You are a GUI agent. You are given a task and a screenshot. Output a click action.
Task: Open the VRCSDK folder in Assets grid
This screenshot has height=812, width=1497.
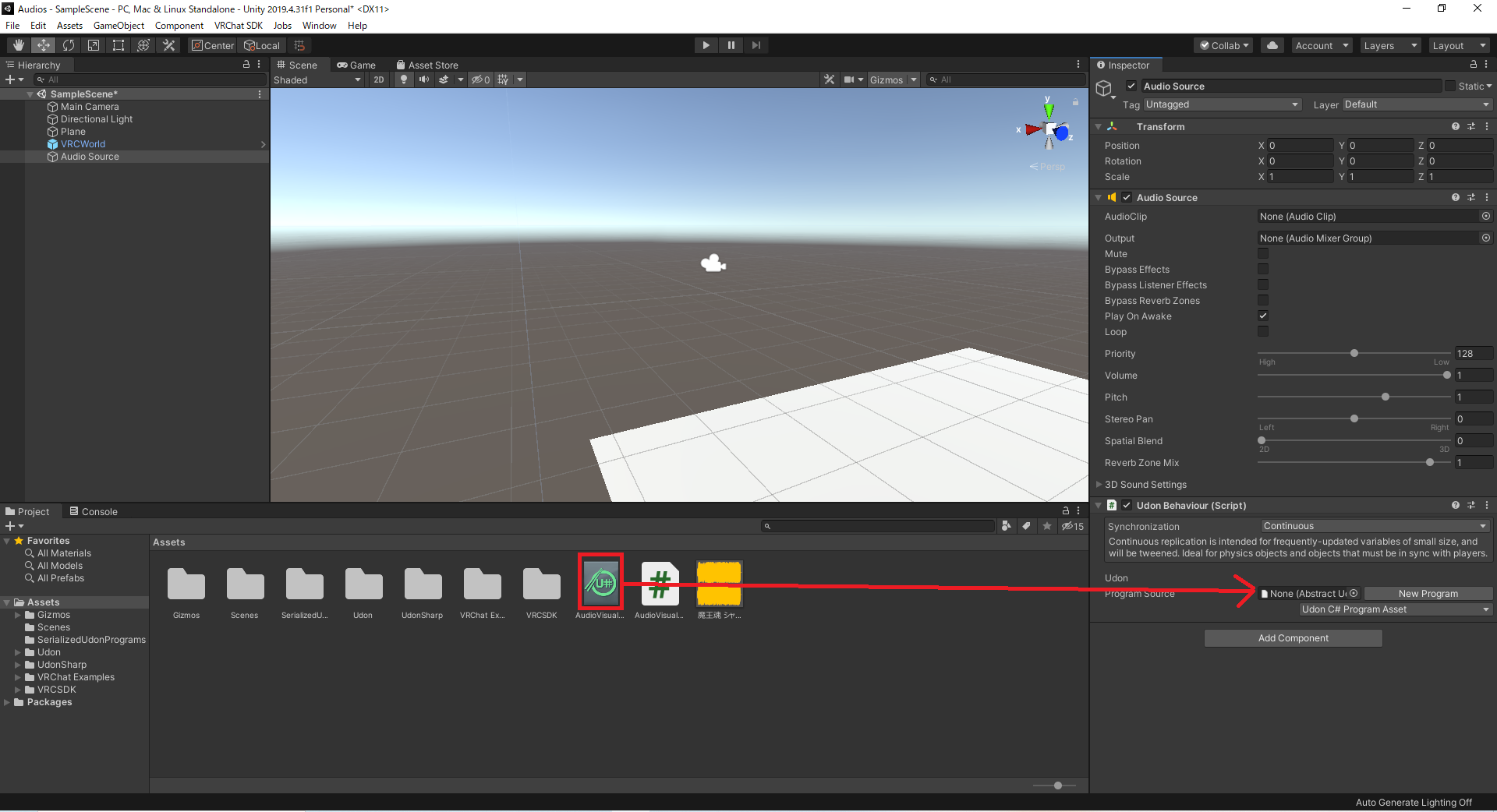(541, 591)
